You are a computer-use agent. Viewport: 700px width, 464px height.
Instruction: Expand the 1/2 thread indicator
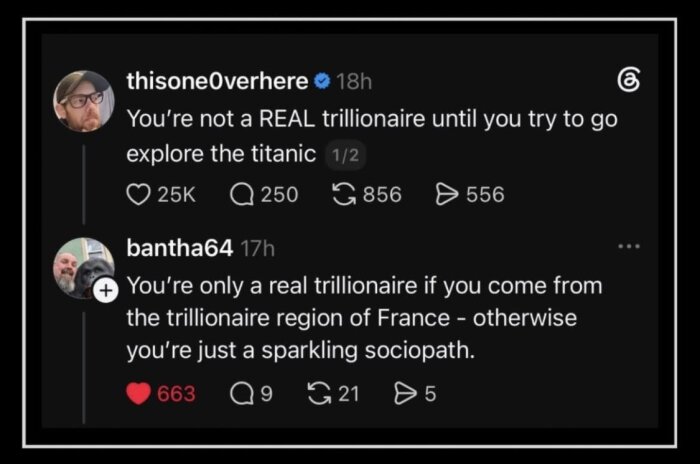click(x=346, y=155)
